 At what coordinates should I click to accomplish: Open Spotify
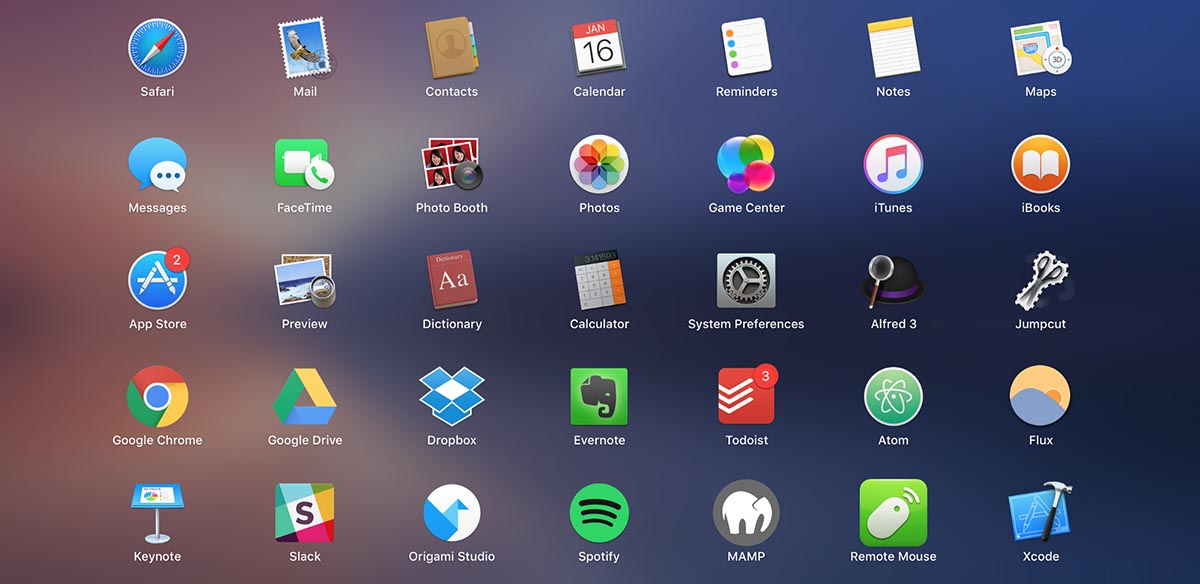point(599,512)
